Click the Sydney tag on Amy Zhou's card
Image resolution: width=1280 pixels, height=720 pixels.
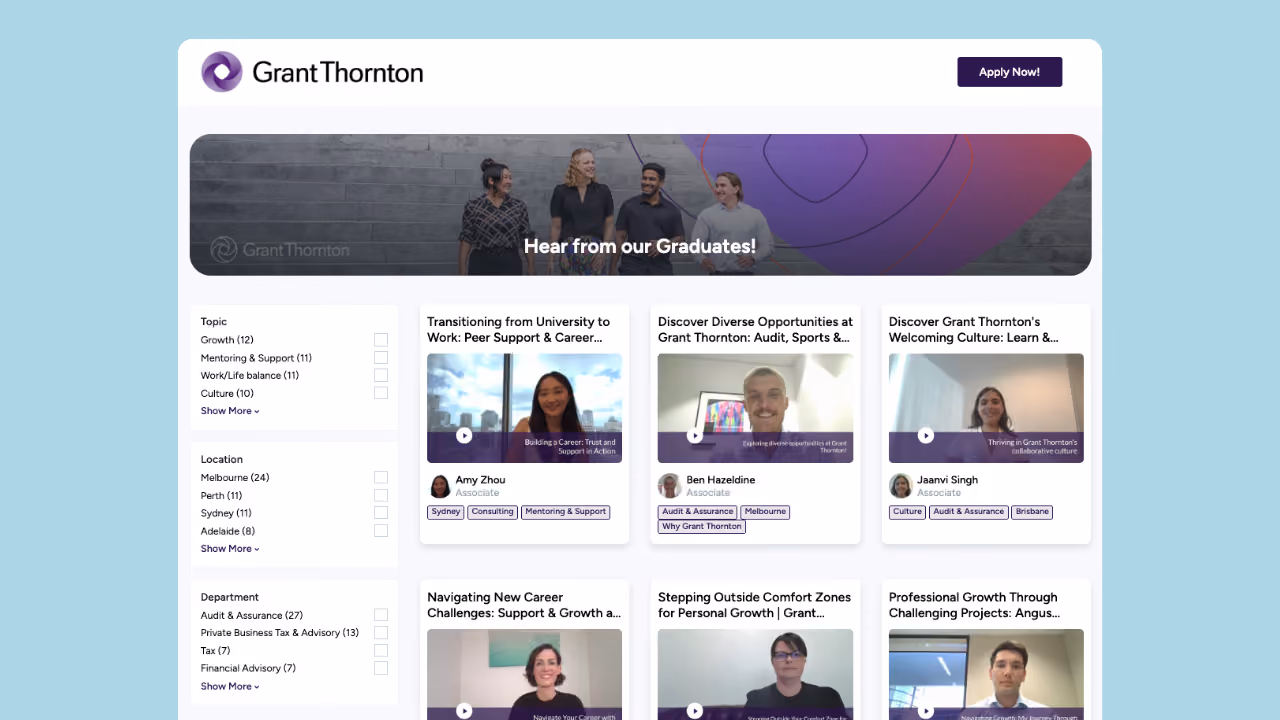[446, 512]
